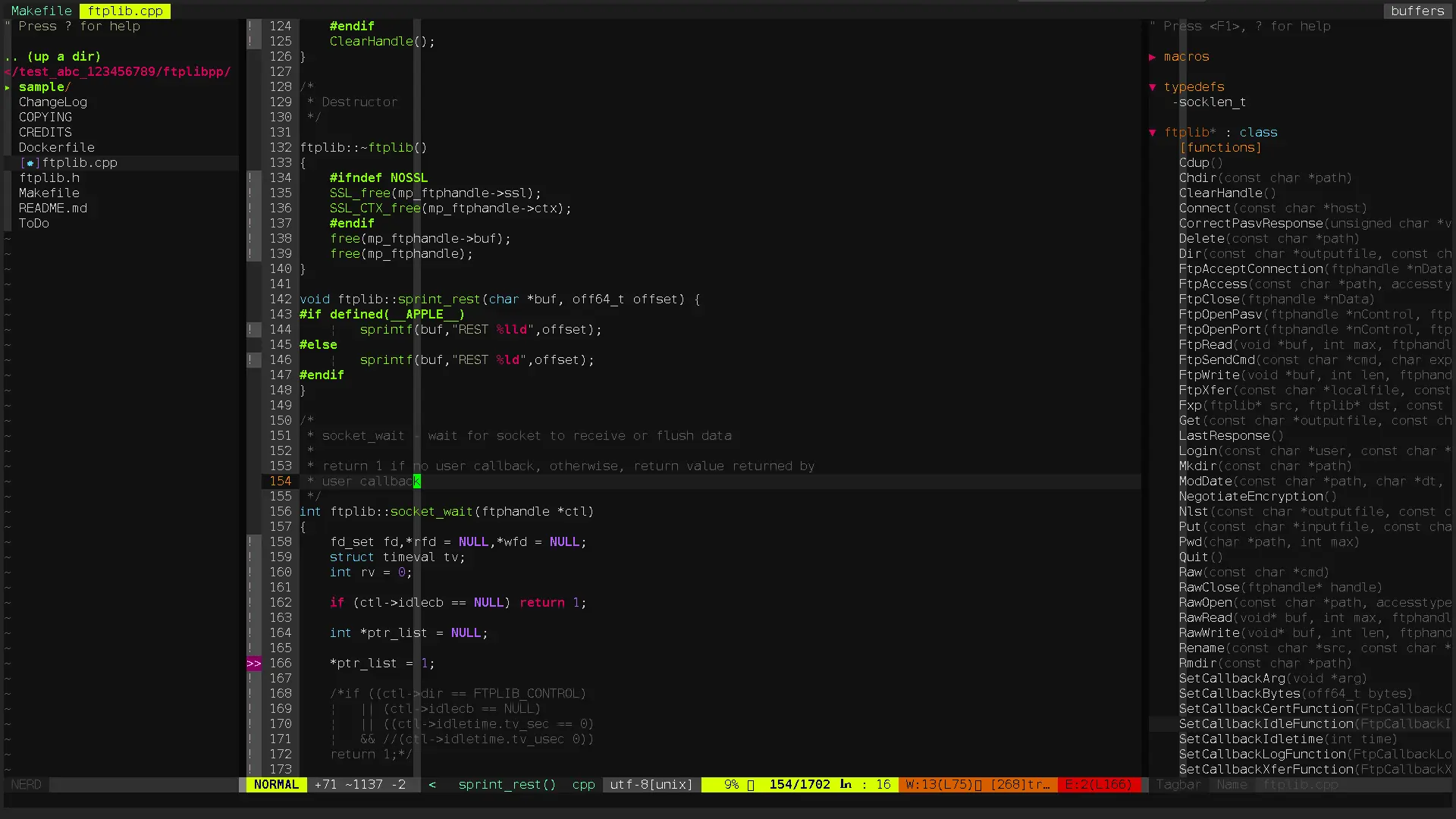Switch to the Makefile buffer tab
This screenshot has height=819, width=1456.
(42, 11)
